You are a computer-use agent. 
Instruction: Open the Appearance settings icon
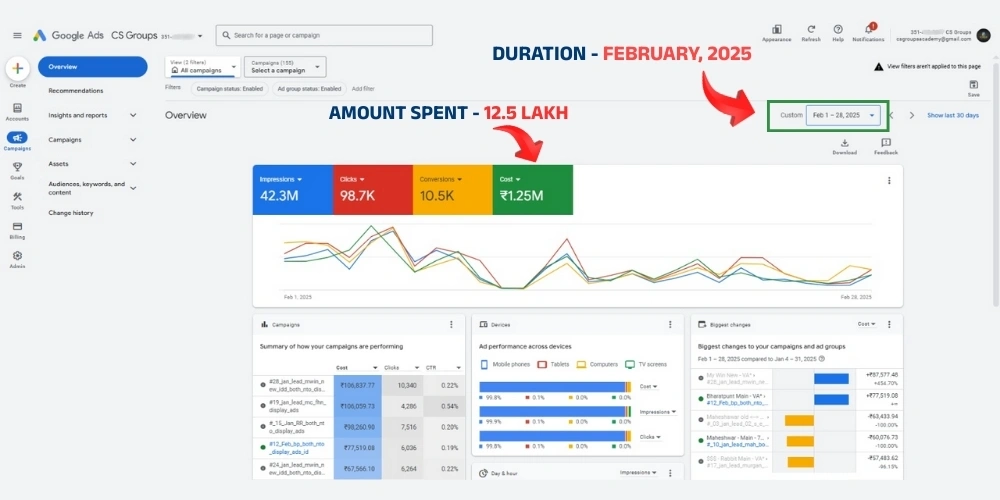point(776,30)
